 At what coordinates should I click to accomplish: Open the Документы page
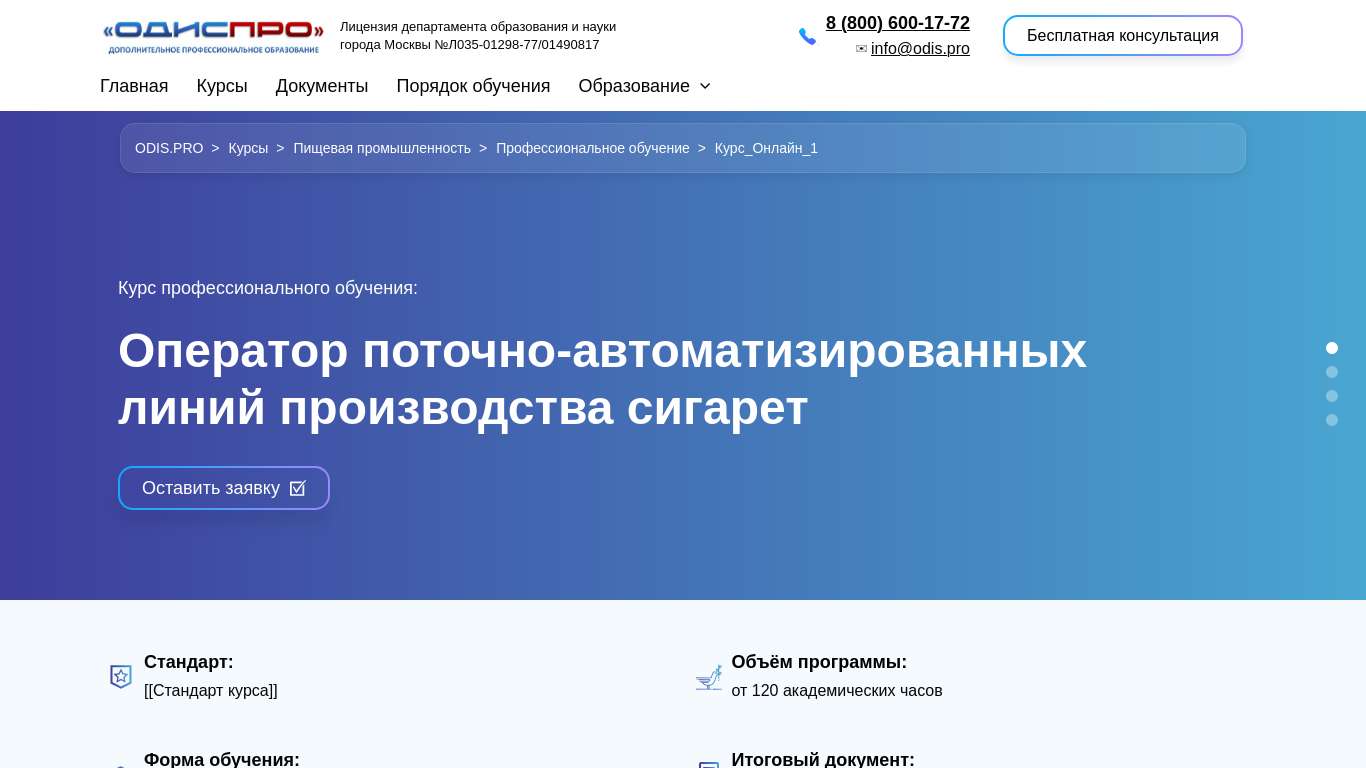point(322,86)
